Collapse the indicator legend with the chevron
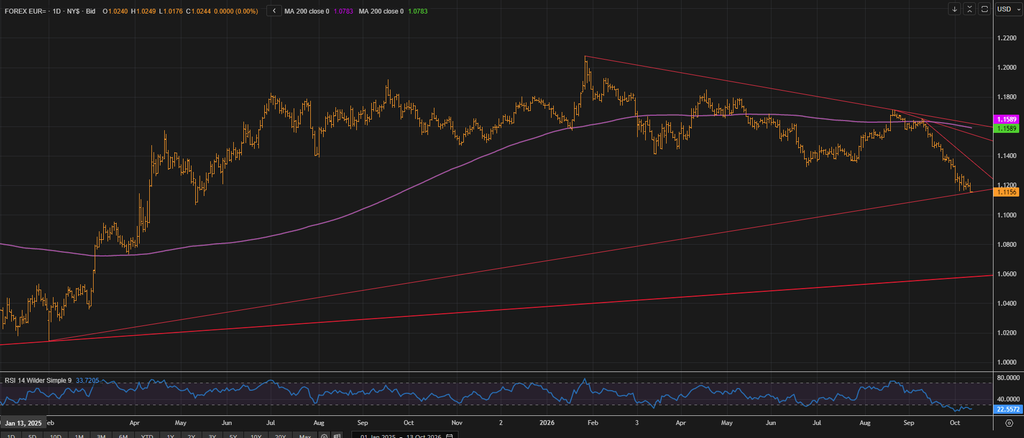The height and width of the screenshot is (438, 1024). (x=274, y=11)
